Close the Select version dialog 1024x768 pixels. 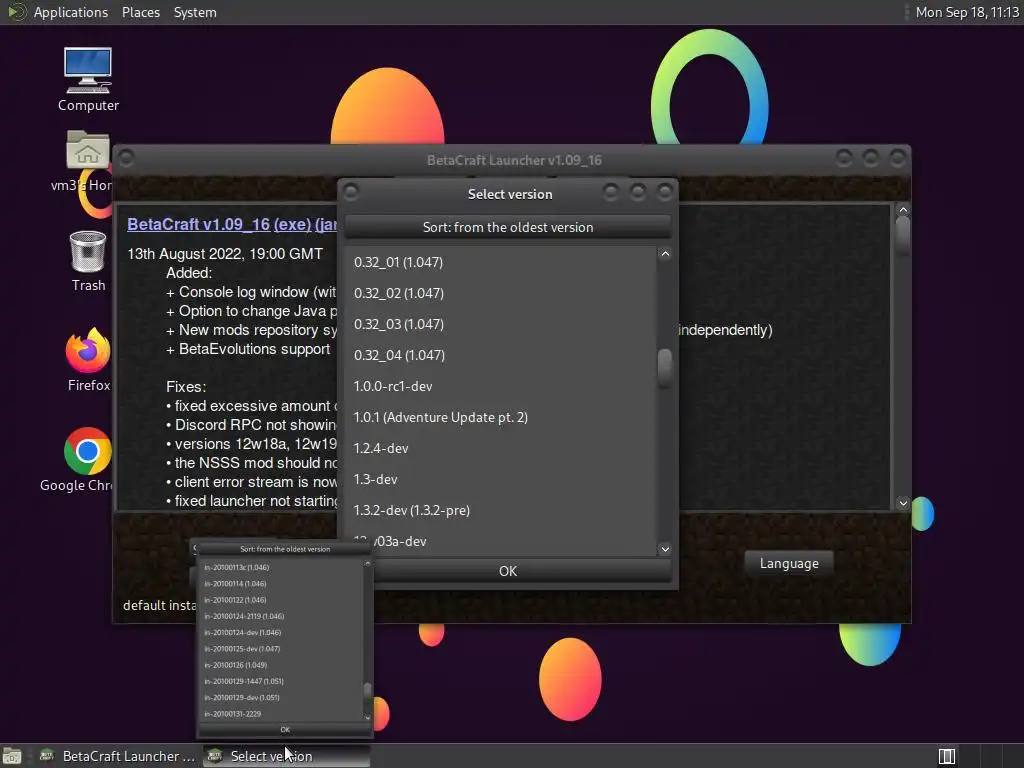(x=664, y=192)
